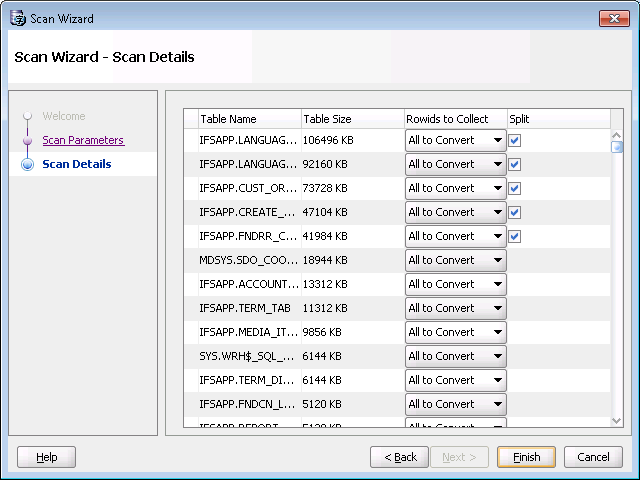
Task: Click the 47104 KB size cell
Action: pyautogui.click(x=353, y=212)
